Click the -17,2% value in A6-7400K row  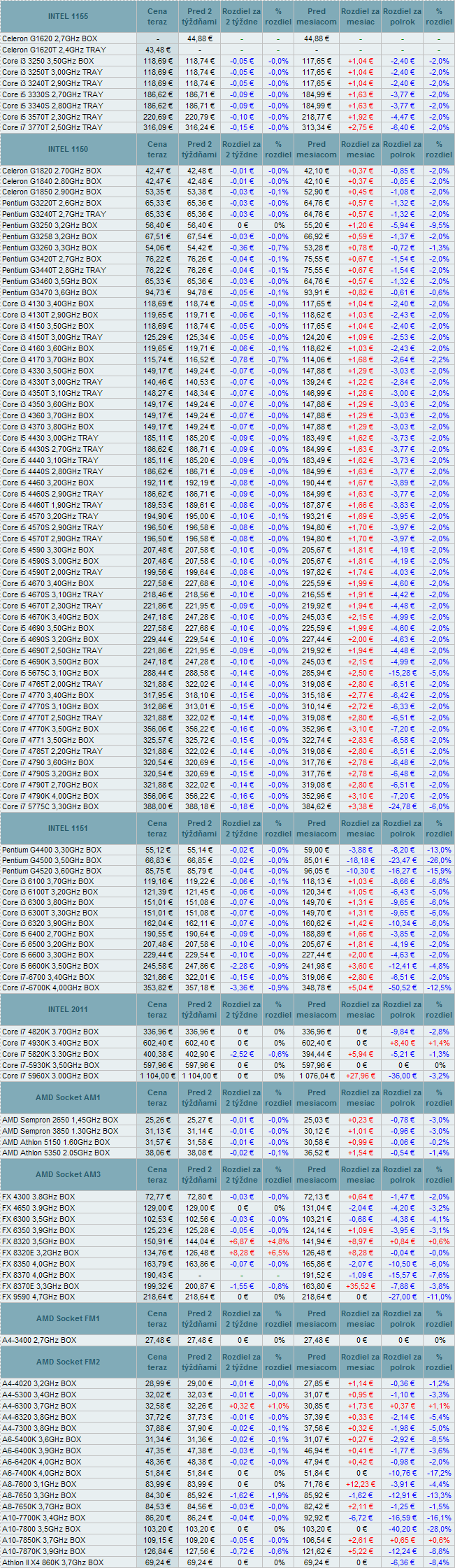tap(440, 1473)
